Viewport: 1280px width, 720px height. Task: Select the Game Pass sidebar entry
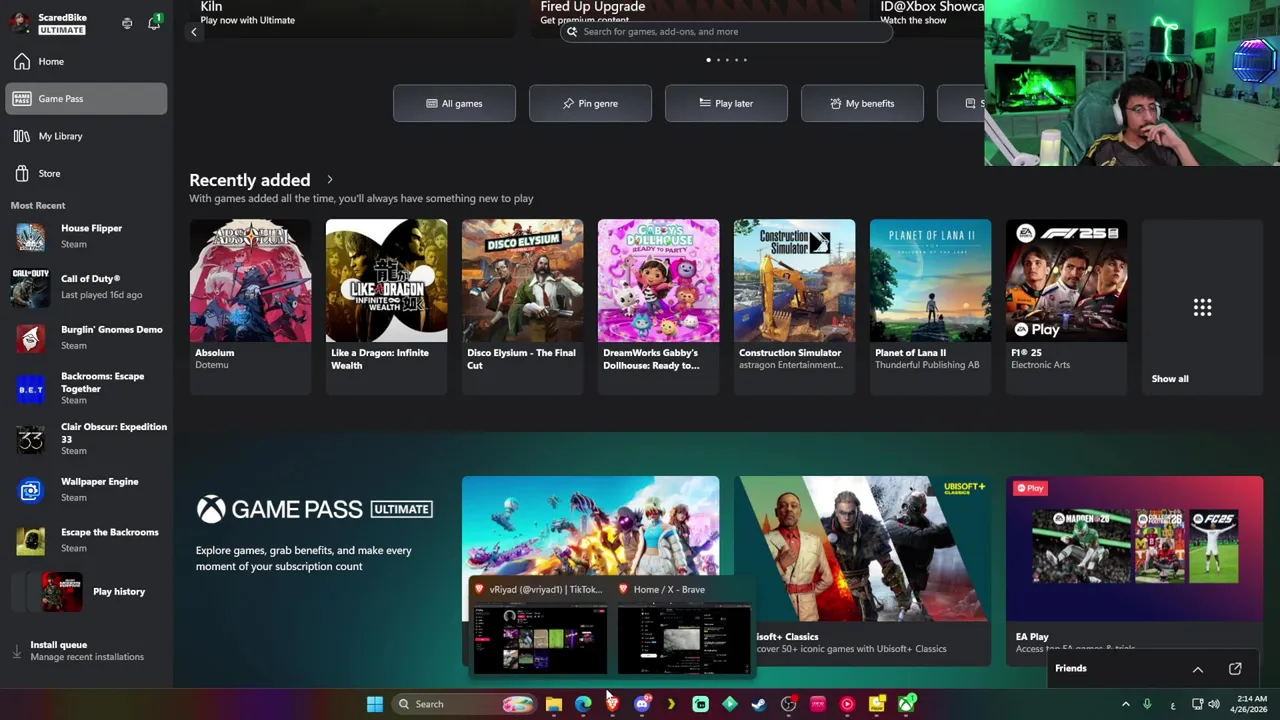pos(86,99)
